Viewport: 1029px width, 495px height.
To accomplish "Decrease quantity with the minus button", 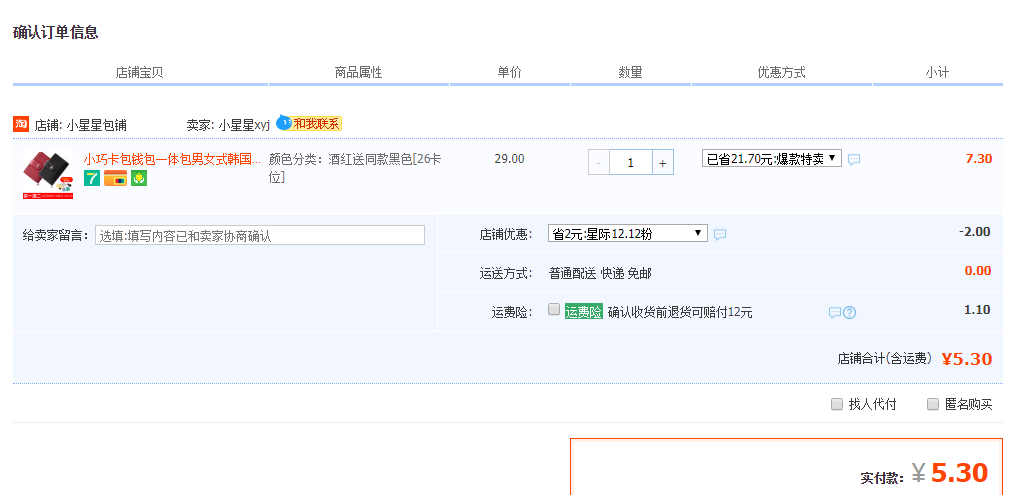I will point(598,163).
